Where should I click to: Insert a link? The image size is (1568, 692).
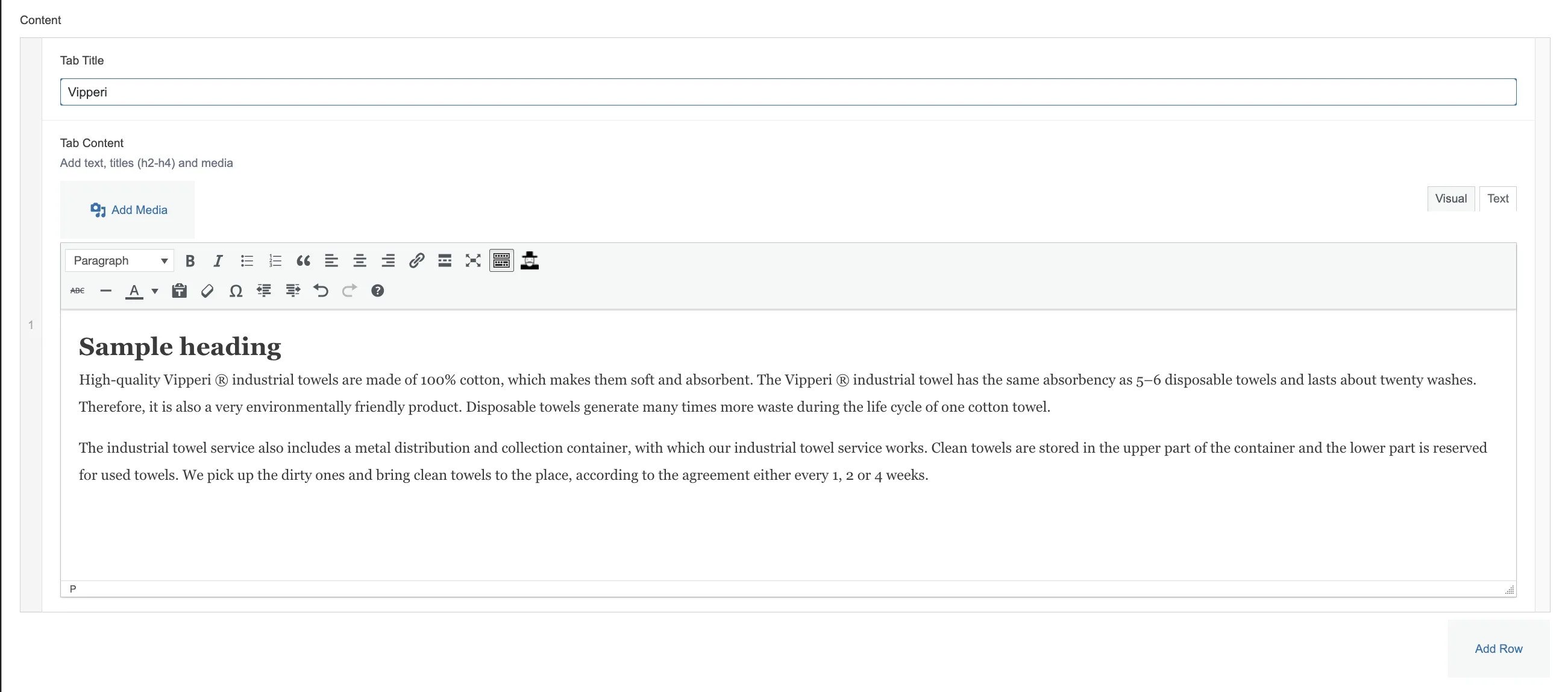pyautogui.click(x=416, y=260)
